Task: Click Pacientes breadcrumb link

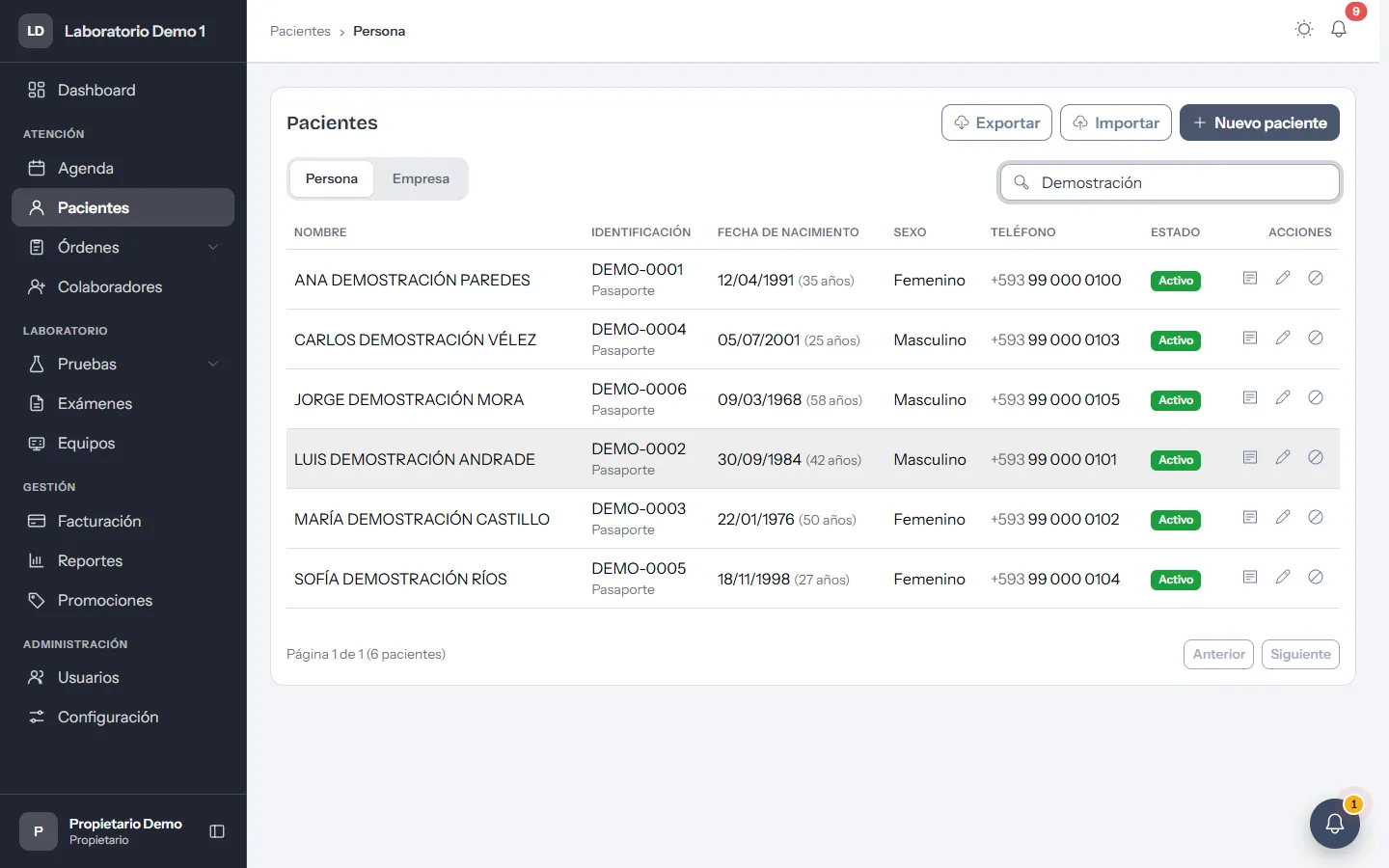Action: click(300, 31)
